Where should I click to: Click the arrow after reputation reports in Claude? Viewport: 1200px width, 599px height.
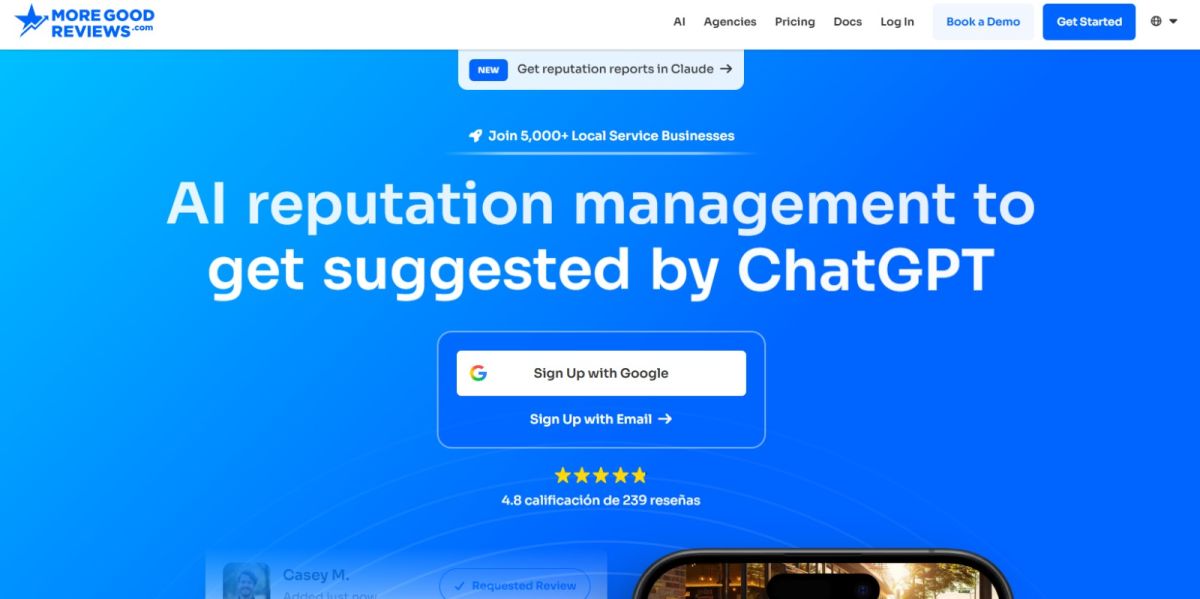coord(726,69)
